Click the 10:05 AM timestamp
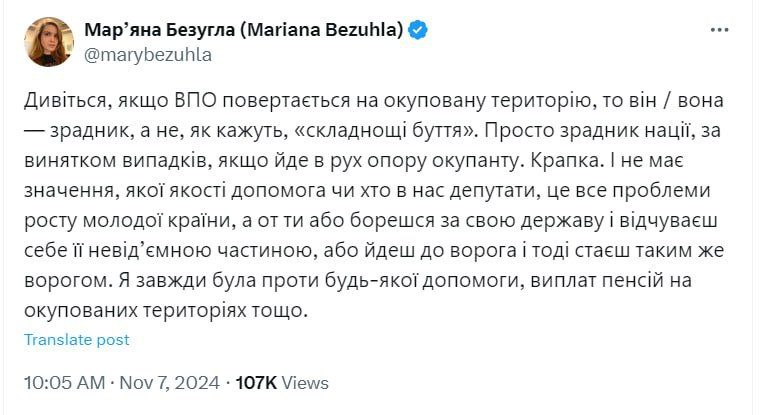 tap(64, 382)
